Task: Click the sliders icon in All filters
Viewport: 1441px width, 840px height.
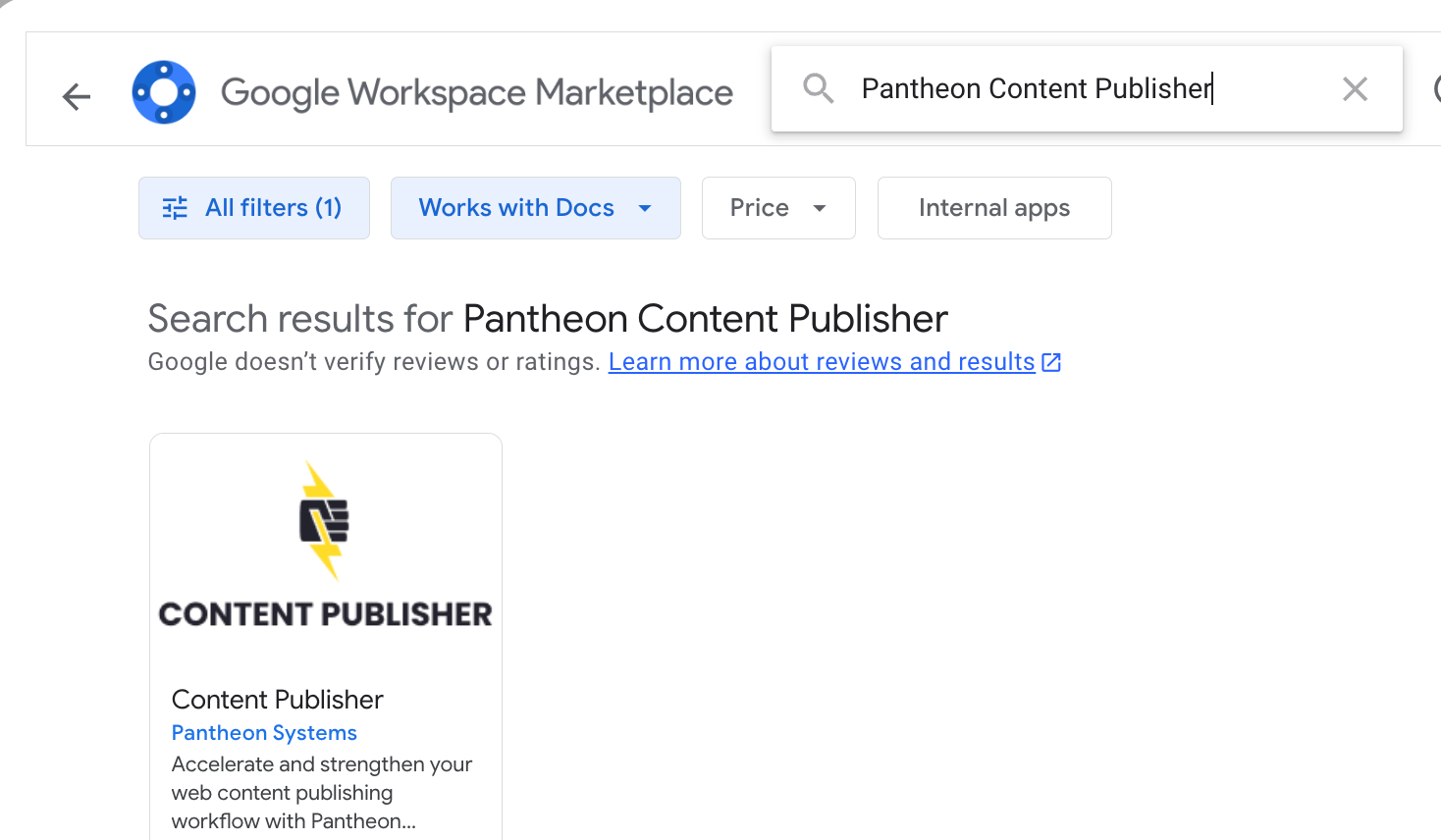Action: tap(175, 208)
